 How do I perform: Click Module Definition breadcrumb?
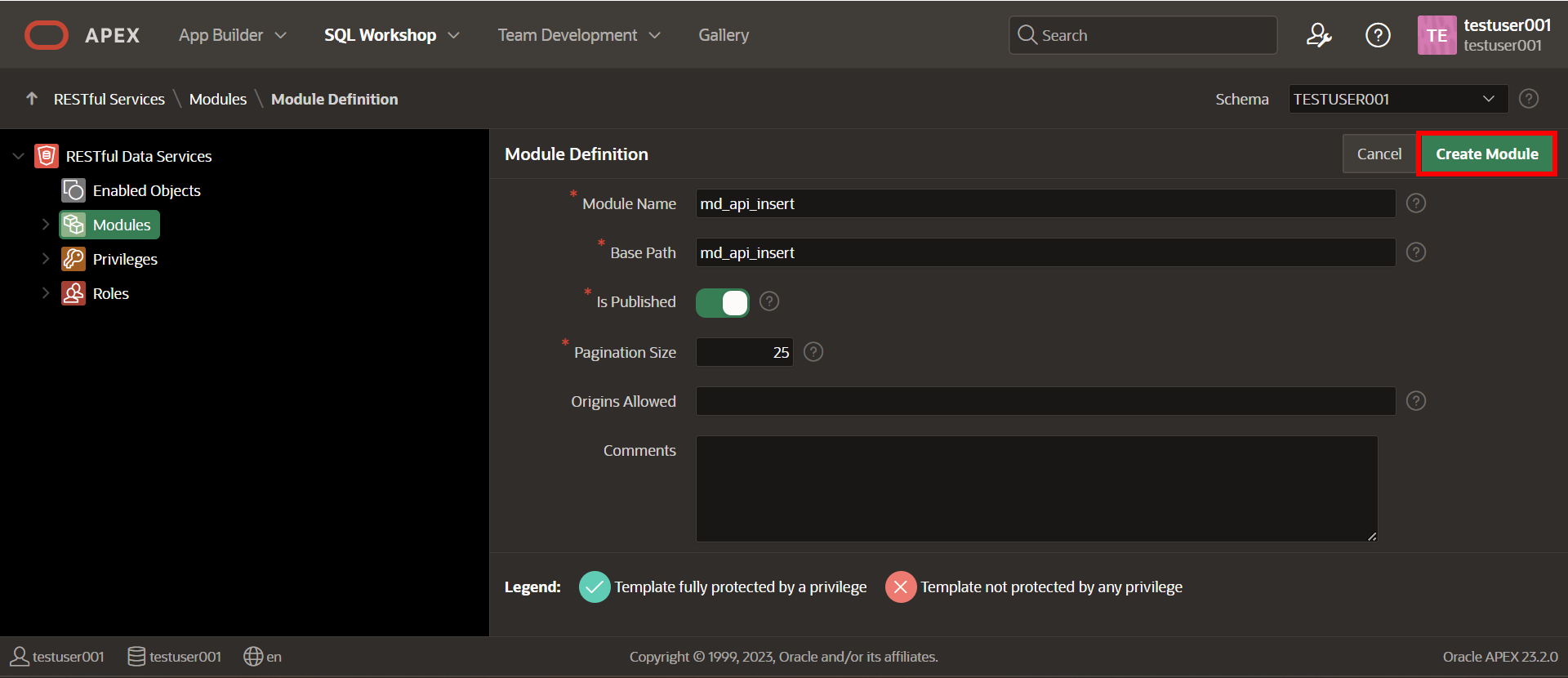coord(335,99)
